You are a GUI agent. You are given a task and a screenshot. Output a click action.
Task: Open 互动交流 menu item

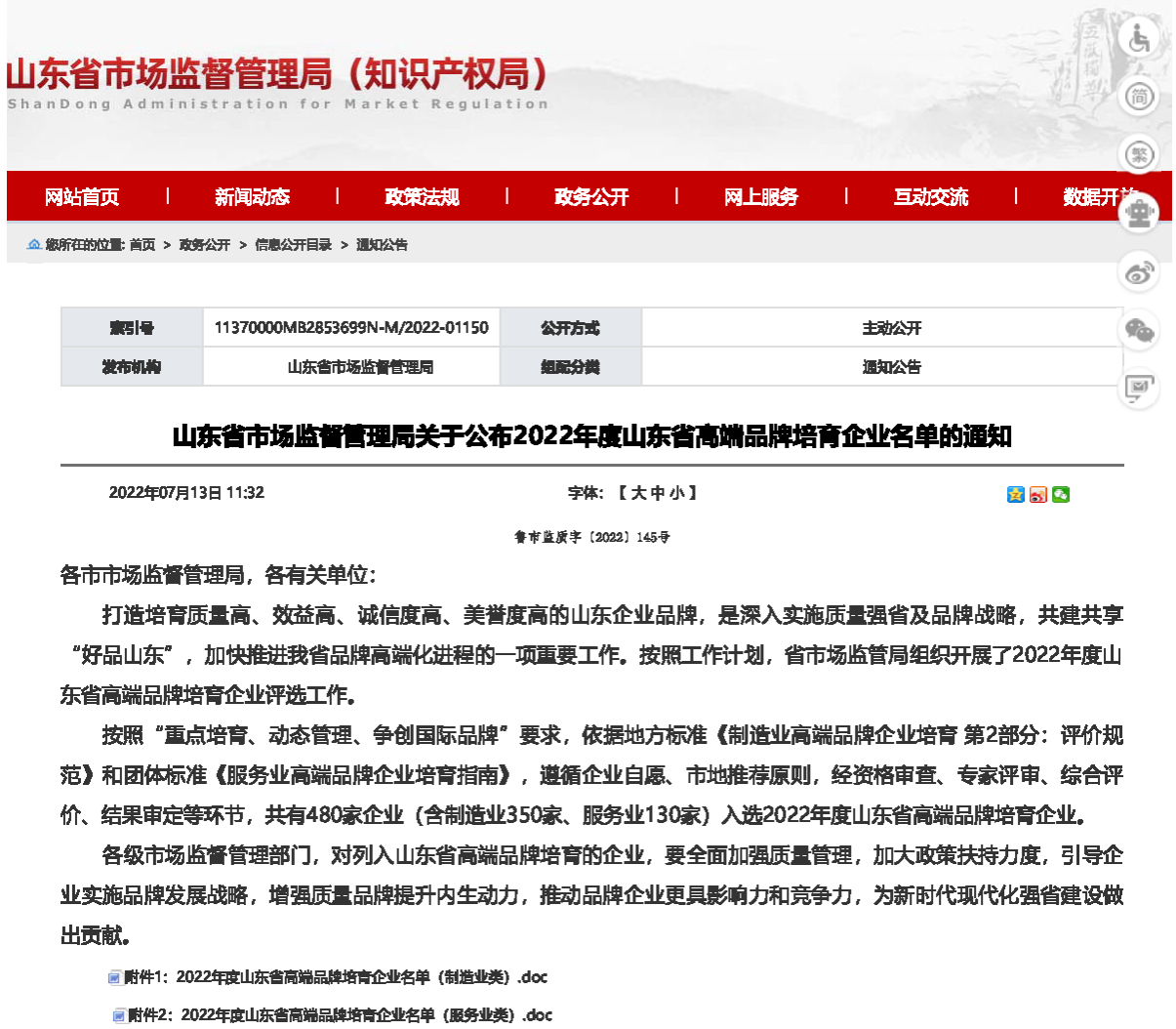click(931, 197)
